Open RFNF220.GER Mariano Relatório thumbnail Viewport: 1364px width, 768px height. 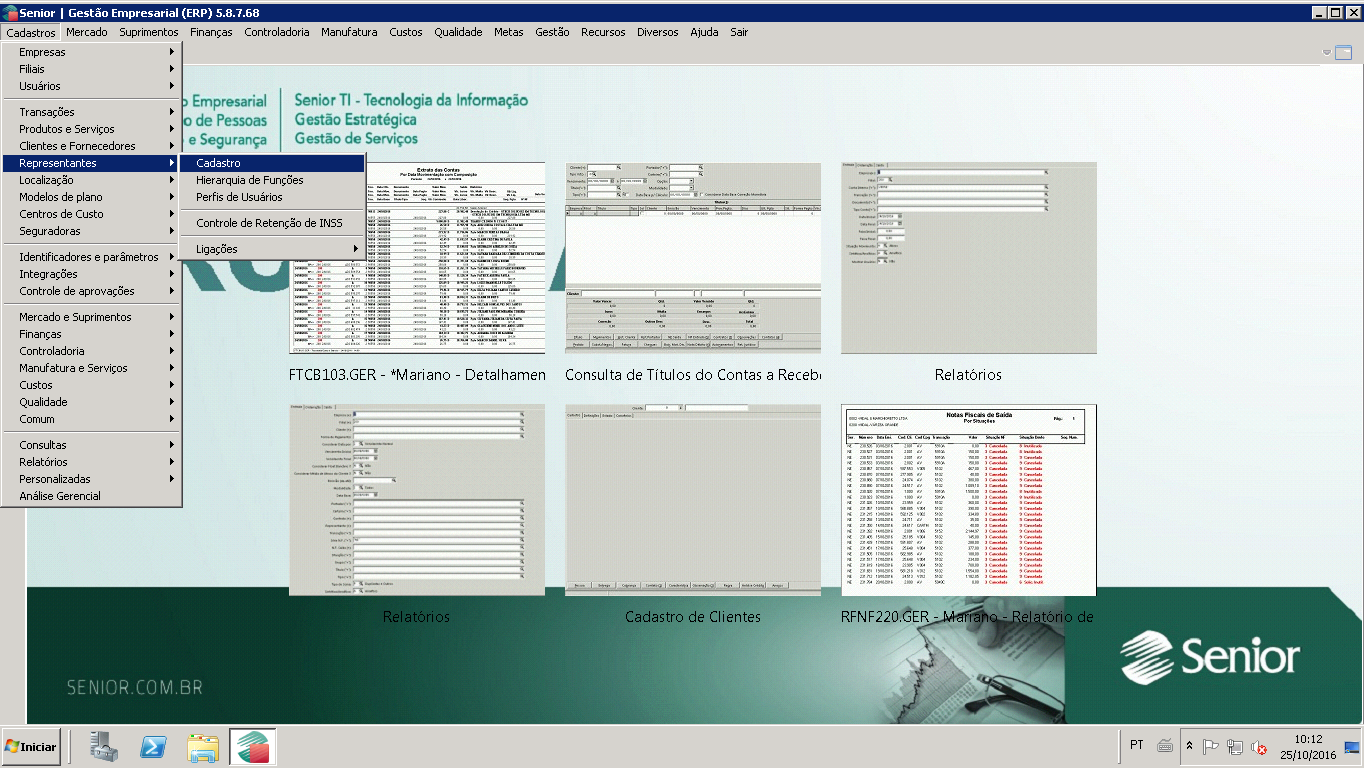968,500
